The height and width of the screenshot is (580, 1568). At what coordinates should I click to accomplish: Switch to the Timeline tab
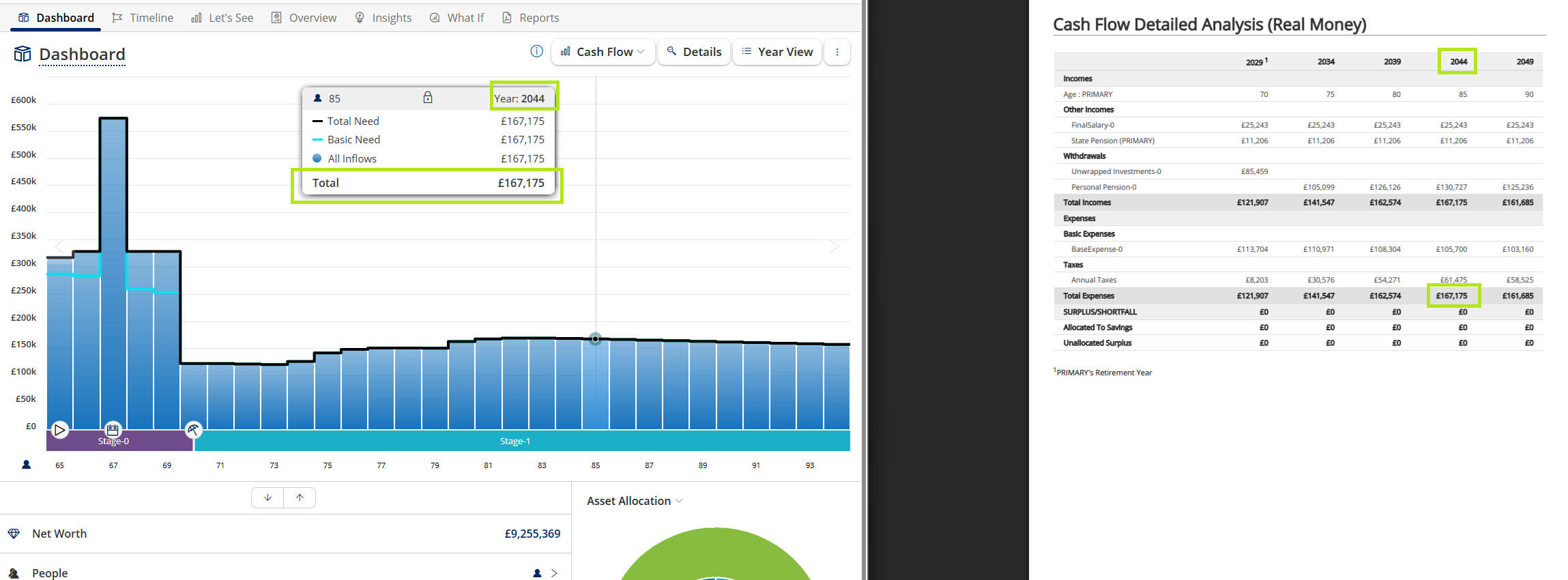143,18
